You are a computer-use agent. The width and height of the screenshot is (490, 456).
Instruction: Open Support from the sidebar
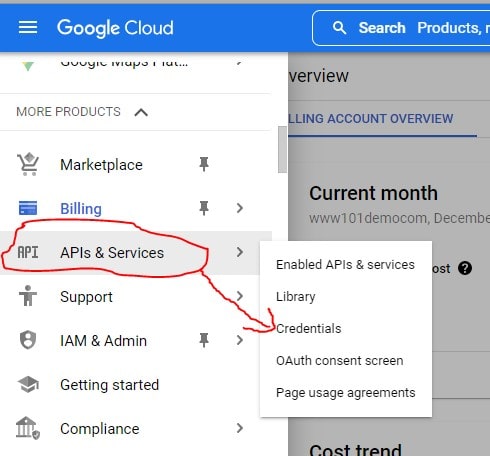[x=86, y=297]
